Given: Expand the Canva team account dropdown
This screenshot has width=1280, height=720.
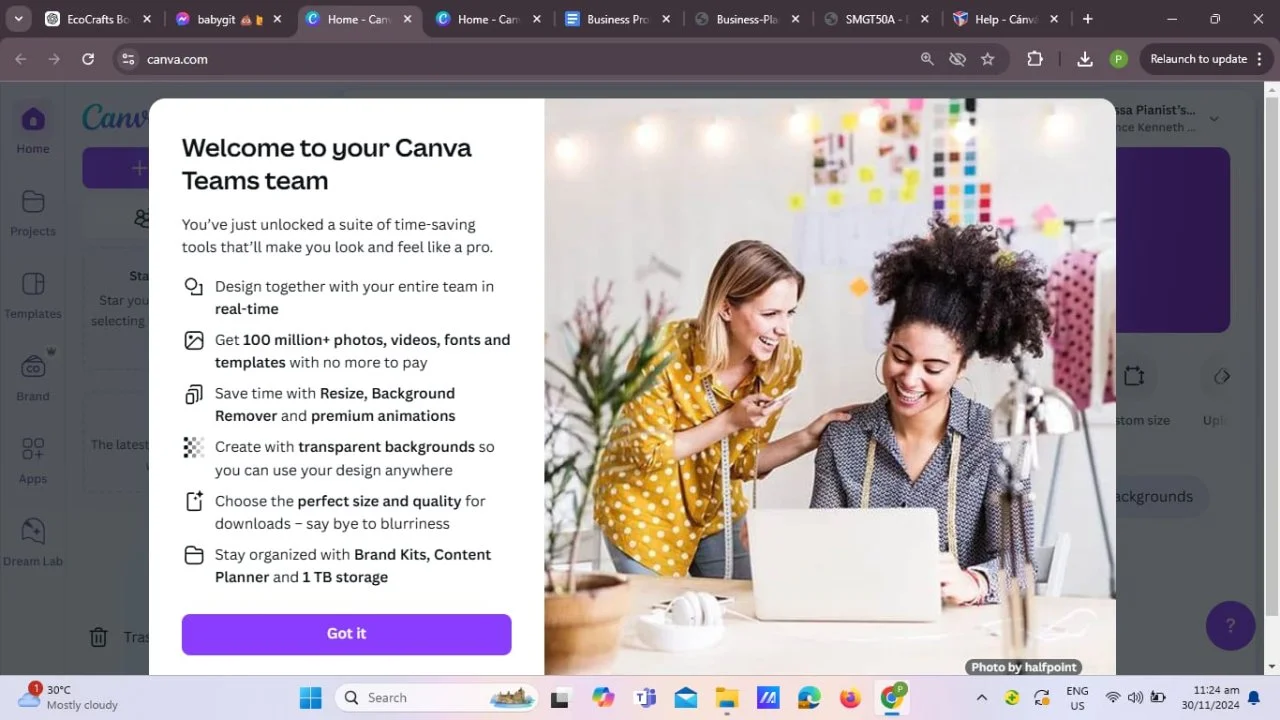Looking at the screenshot, I should [1214, 119].
